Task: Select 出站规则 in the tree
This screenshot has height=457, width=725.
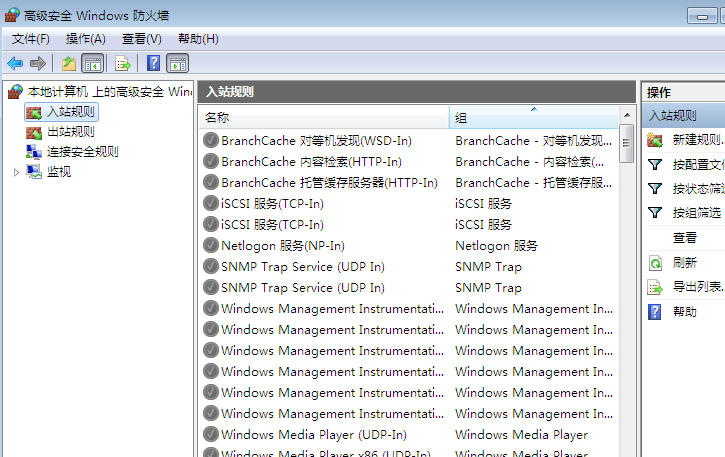Action: [x=71, y=132]
